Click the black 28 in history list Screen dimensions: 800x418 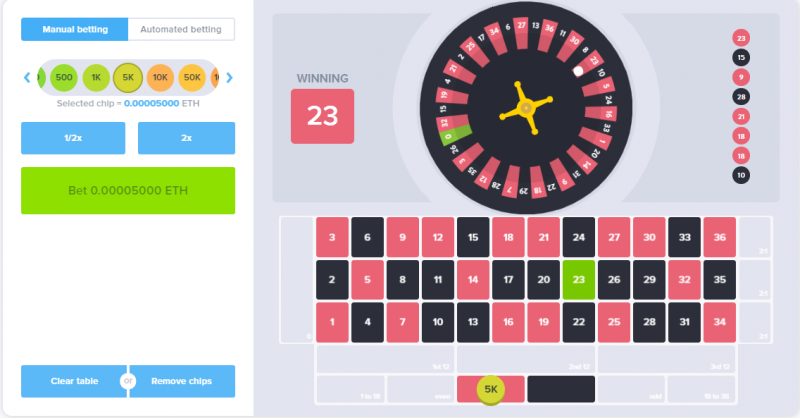(741, 96)
